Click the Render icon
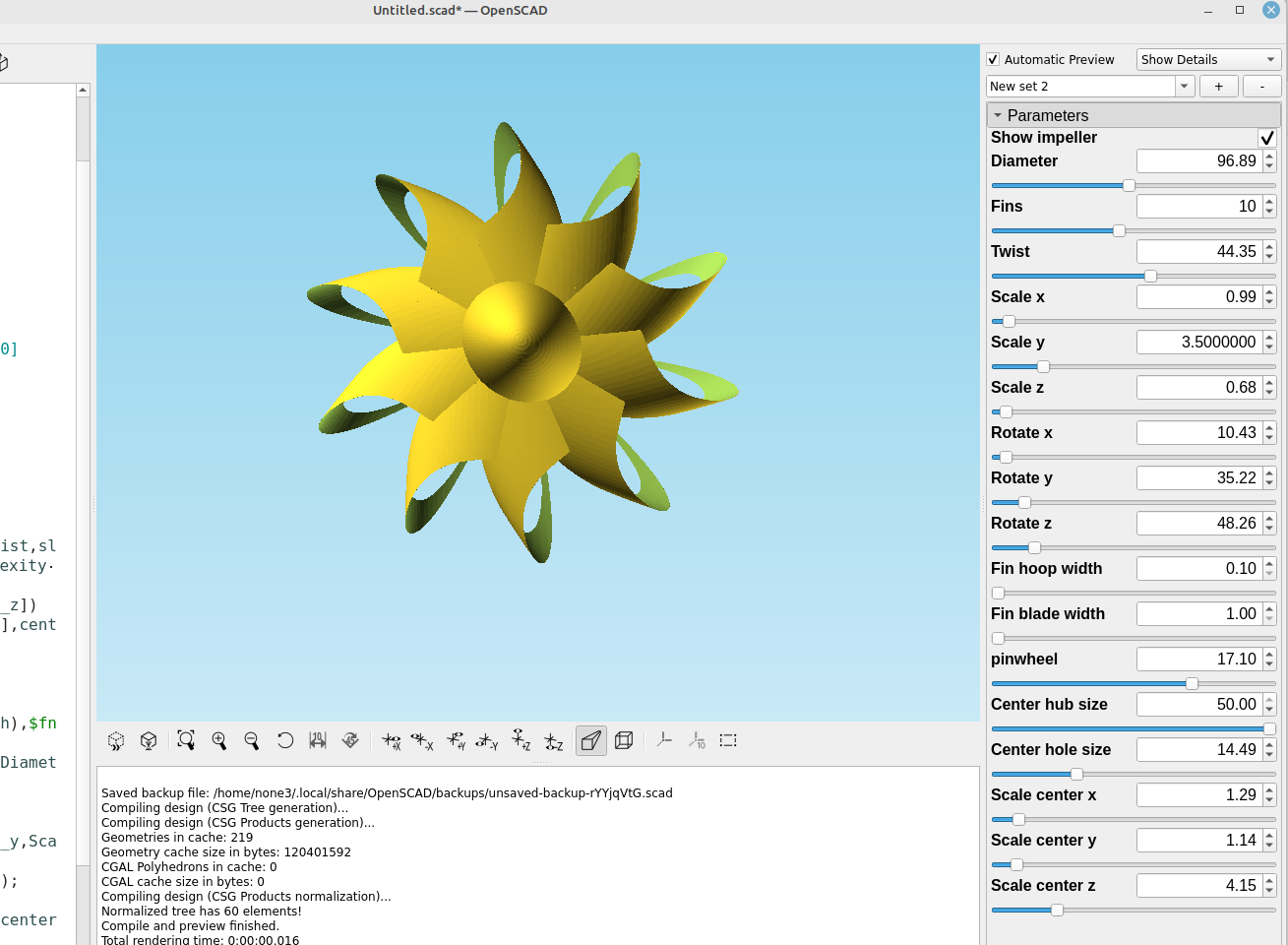 pyautogui.click(x=149, y=740)
